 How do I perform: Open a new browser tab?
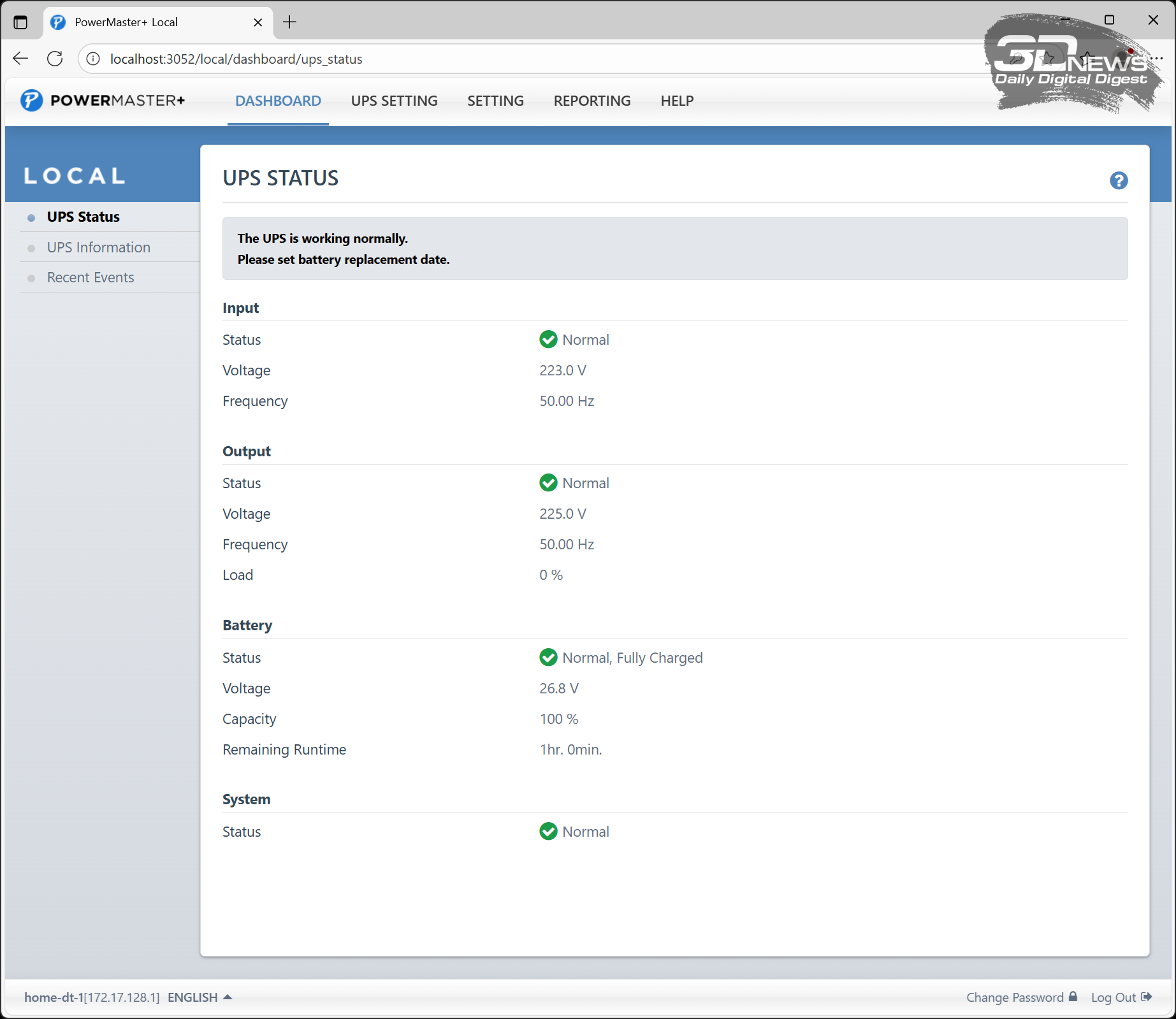pos(289,22)
